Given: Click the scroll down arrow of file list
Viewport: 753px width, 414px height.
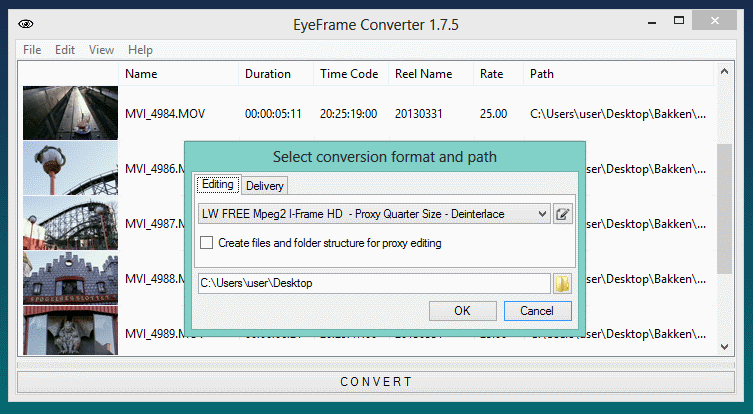Looking at the screenshot, I should tap(724, 347).
